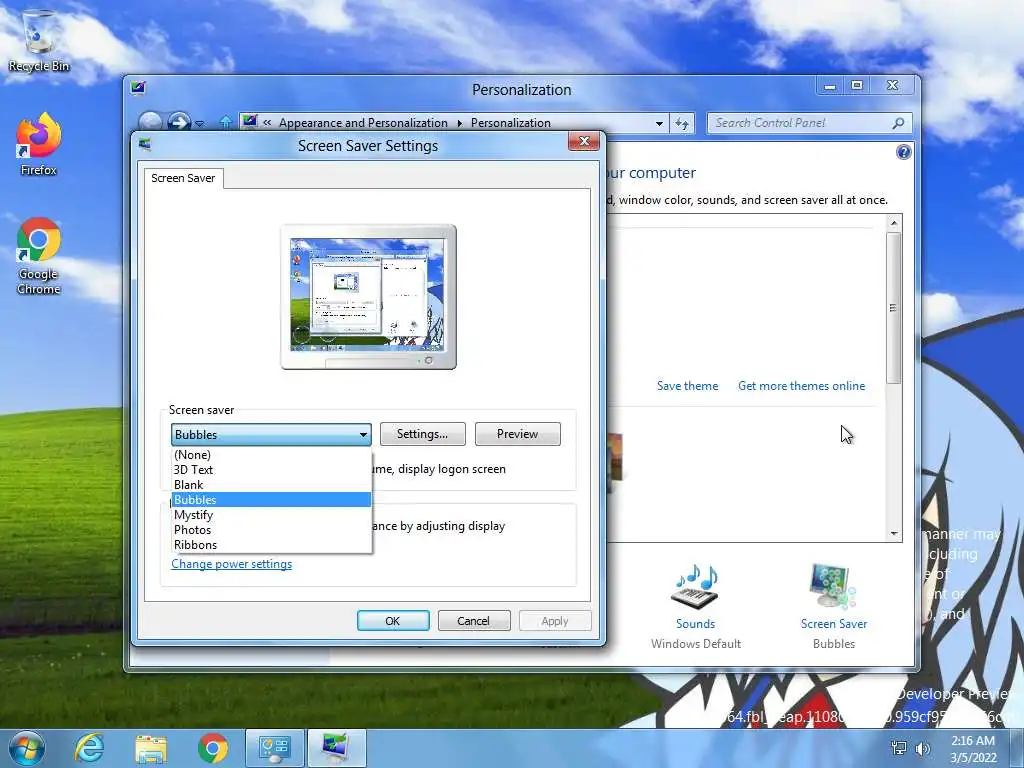Viewport: 1024px width, 768px height.
Task: Choose Bubbles in the dropdown list
Action: [271, 500]
